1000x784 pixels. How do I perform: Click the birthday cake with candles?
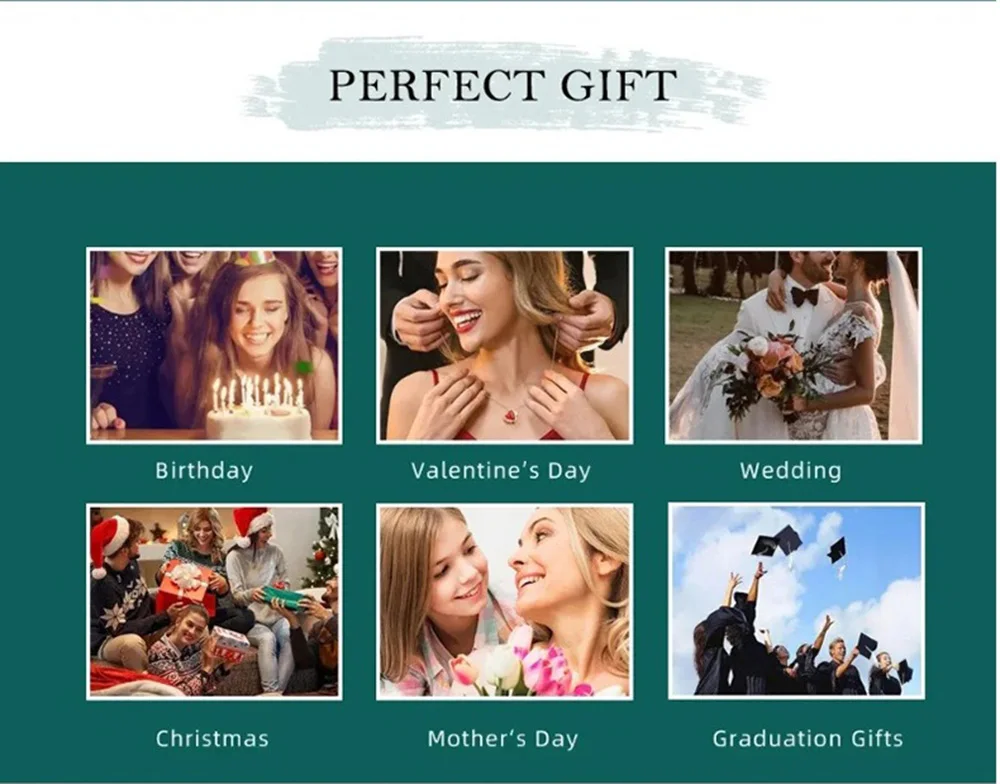tap(258, 408)
